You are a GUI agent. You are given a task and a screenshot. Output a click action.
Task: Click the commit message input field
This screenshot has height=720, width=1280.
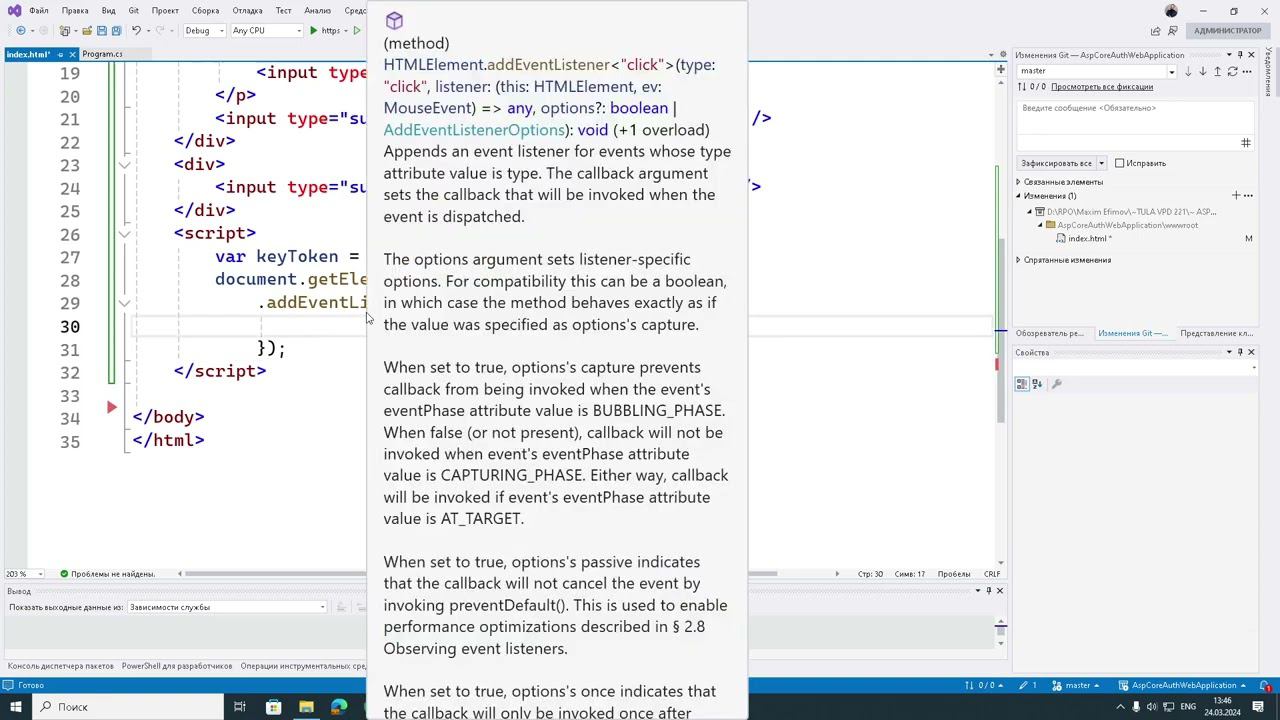coord(1136,118)
